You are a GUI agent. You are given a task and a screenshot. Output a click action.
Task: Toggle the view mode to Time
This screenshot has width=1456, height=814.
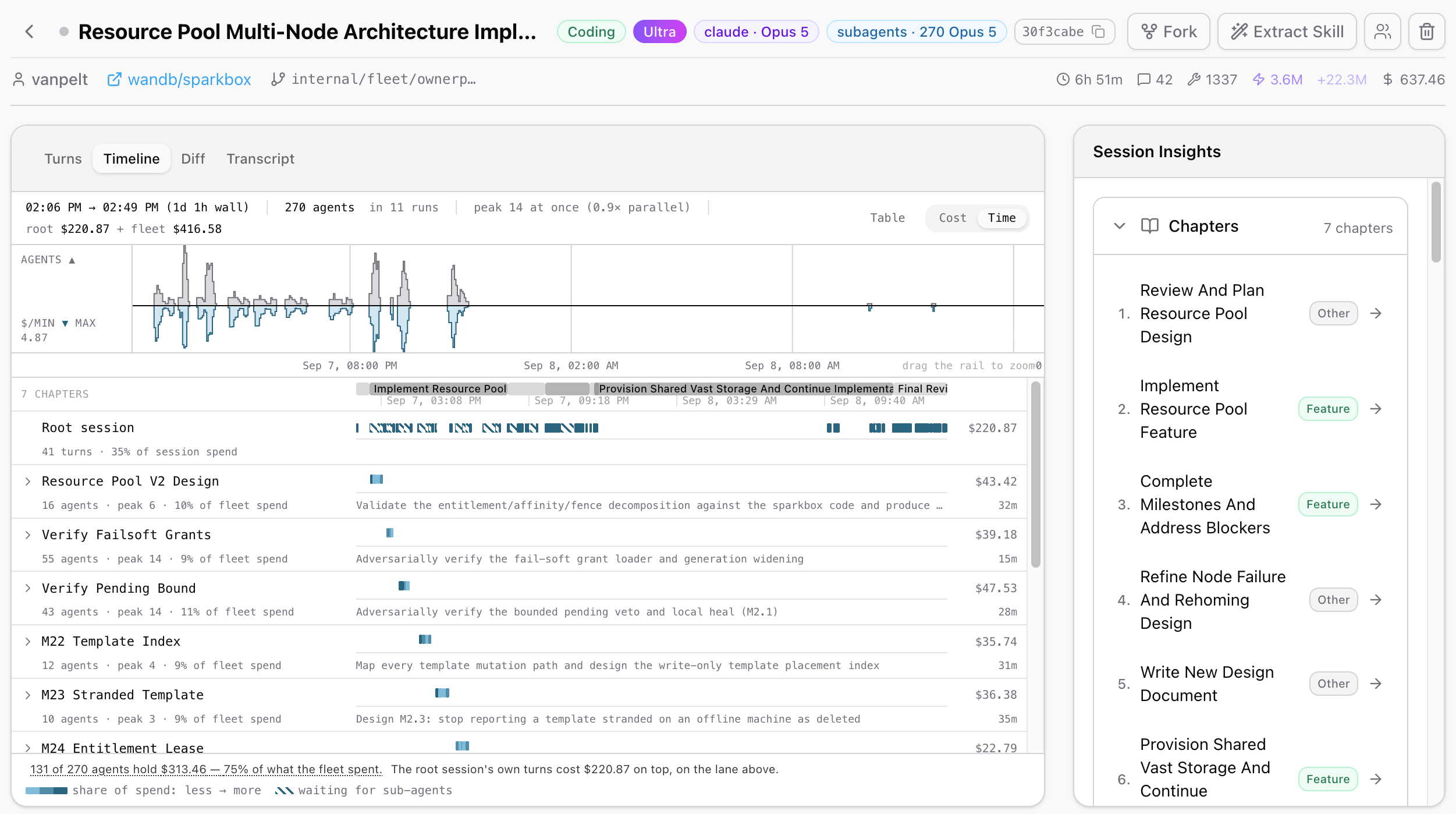[1002, 218]
